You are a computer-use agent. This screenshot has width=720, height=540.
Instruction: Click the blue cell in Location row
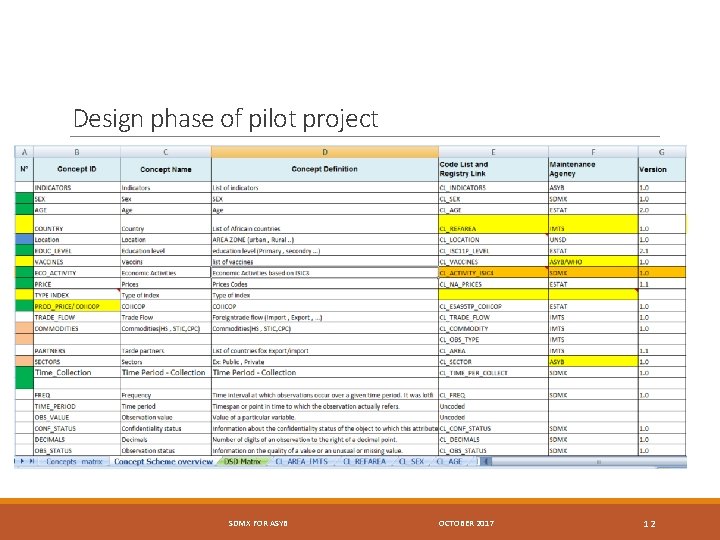point(24,240)
